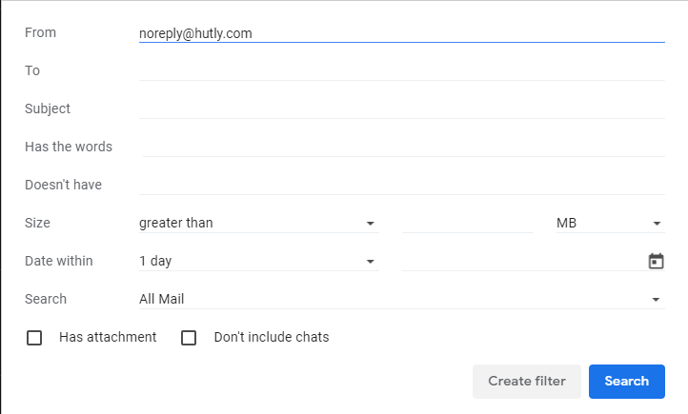The width and height of the screenshot is (688, 414).
Task: Click the Has the words field
Action: [x=404, y=147]
